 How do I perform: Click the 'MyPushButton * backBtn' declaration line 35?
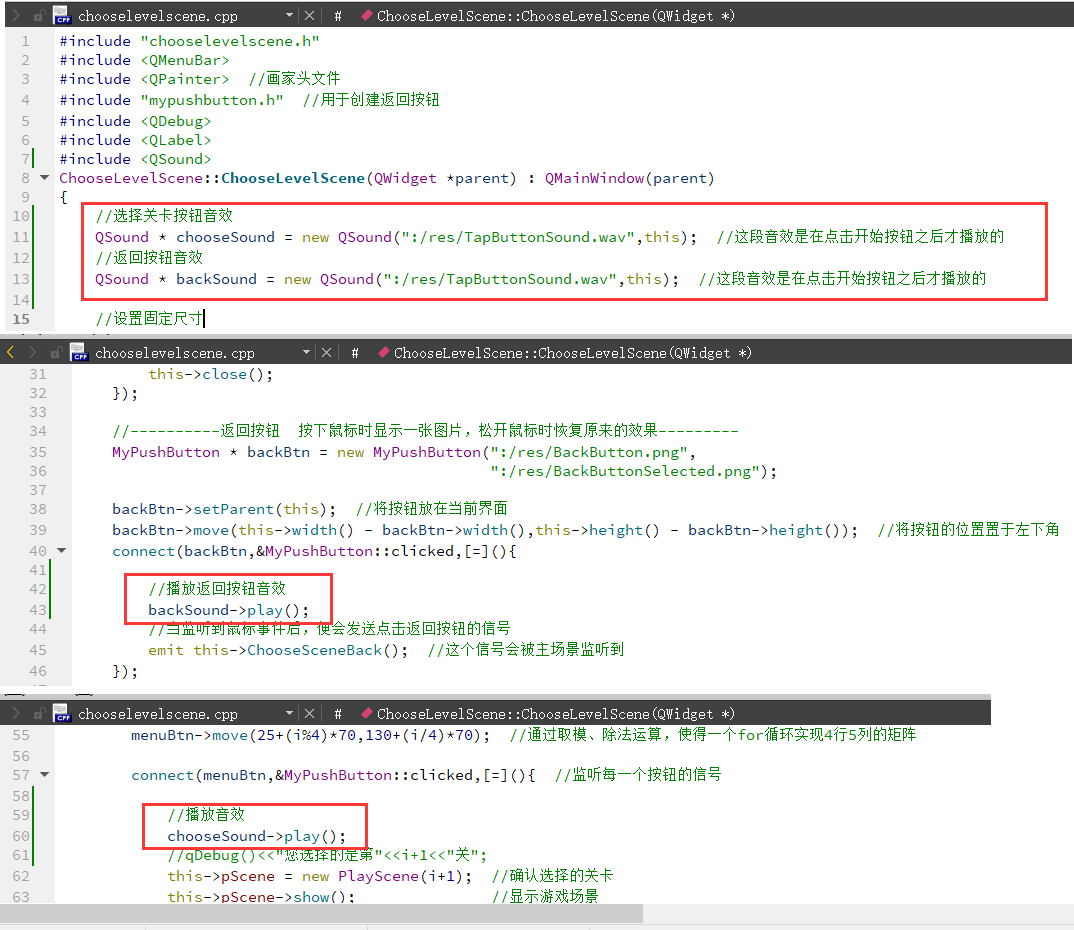pos(403,452)
